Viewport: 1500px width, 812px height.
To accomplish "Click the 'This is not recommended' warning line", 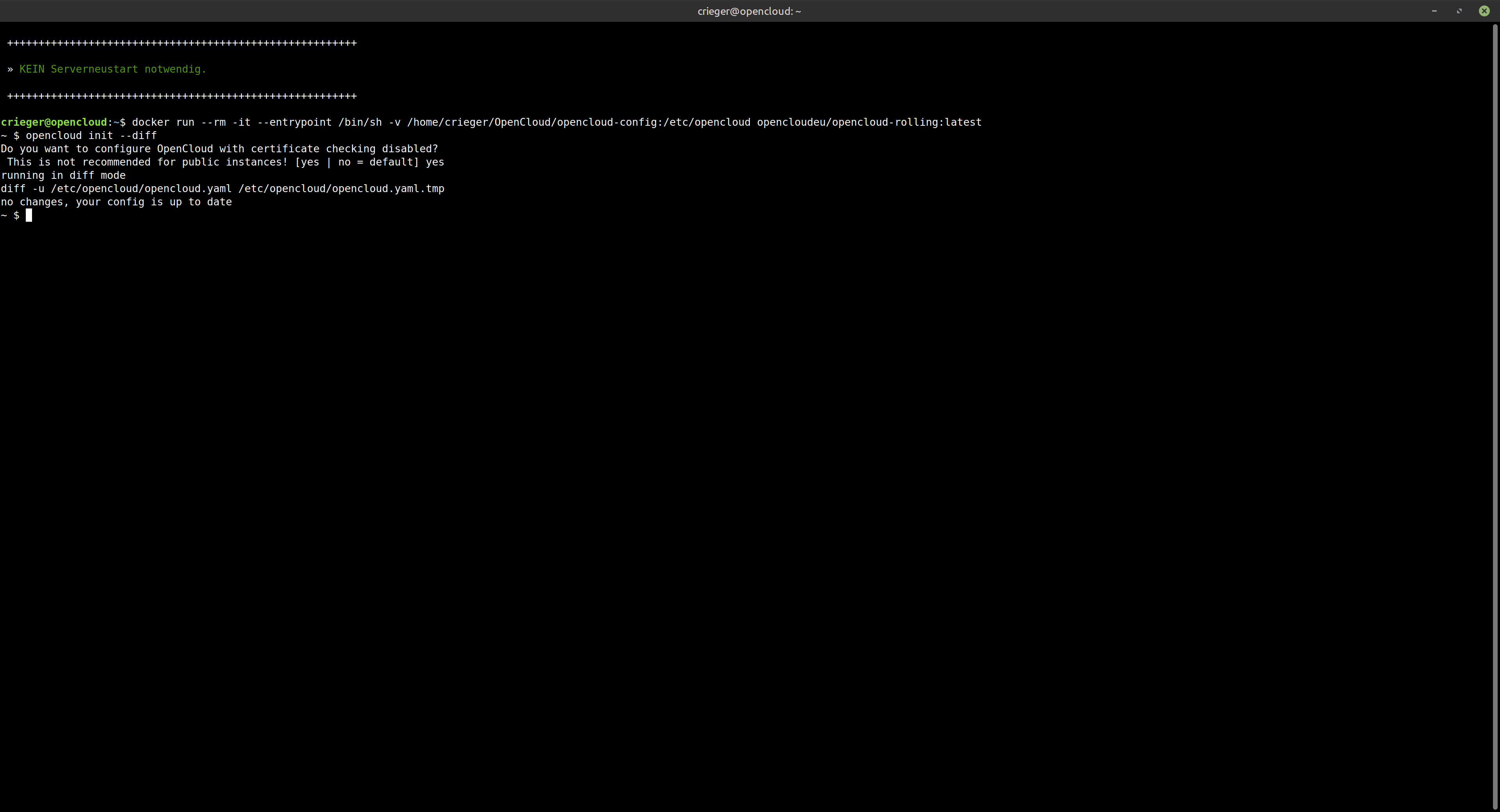I will 225,162.
